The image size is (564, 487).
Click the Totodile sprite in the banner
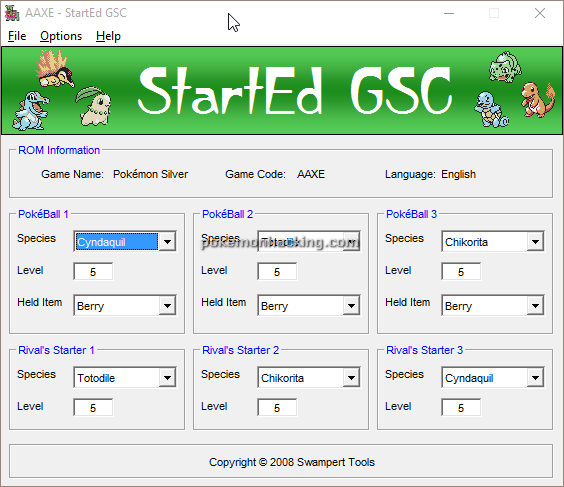[x=30, y=111]
